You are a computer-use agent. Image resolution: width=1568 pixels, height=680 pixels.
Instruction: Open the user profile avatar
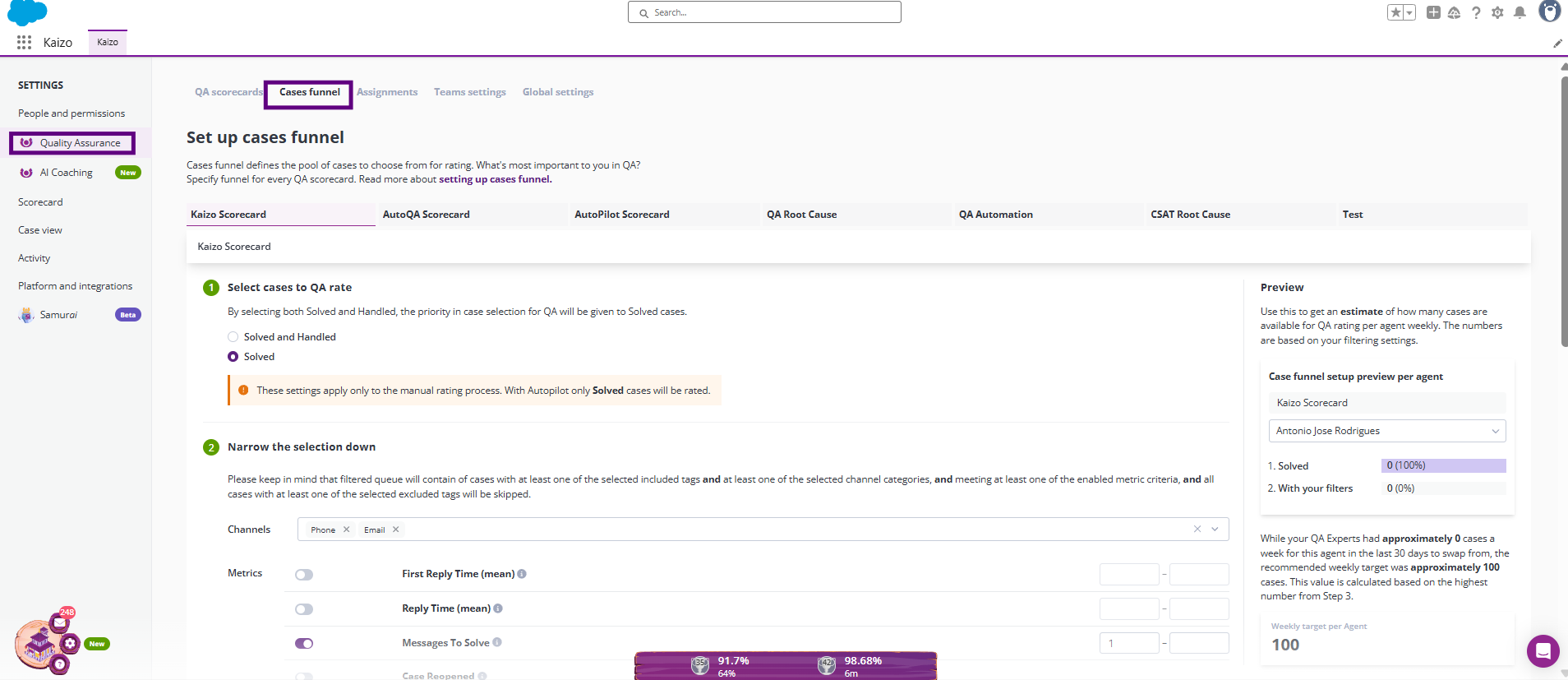point(1549,11)
